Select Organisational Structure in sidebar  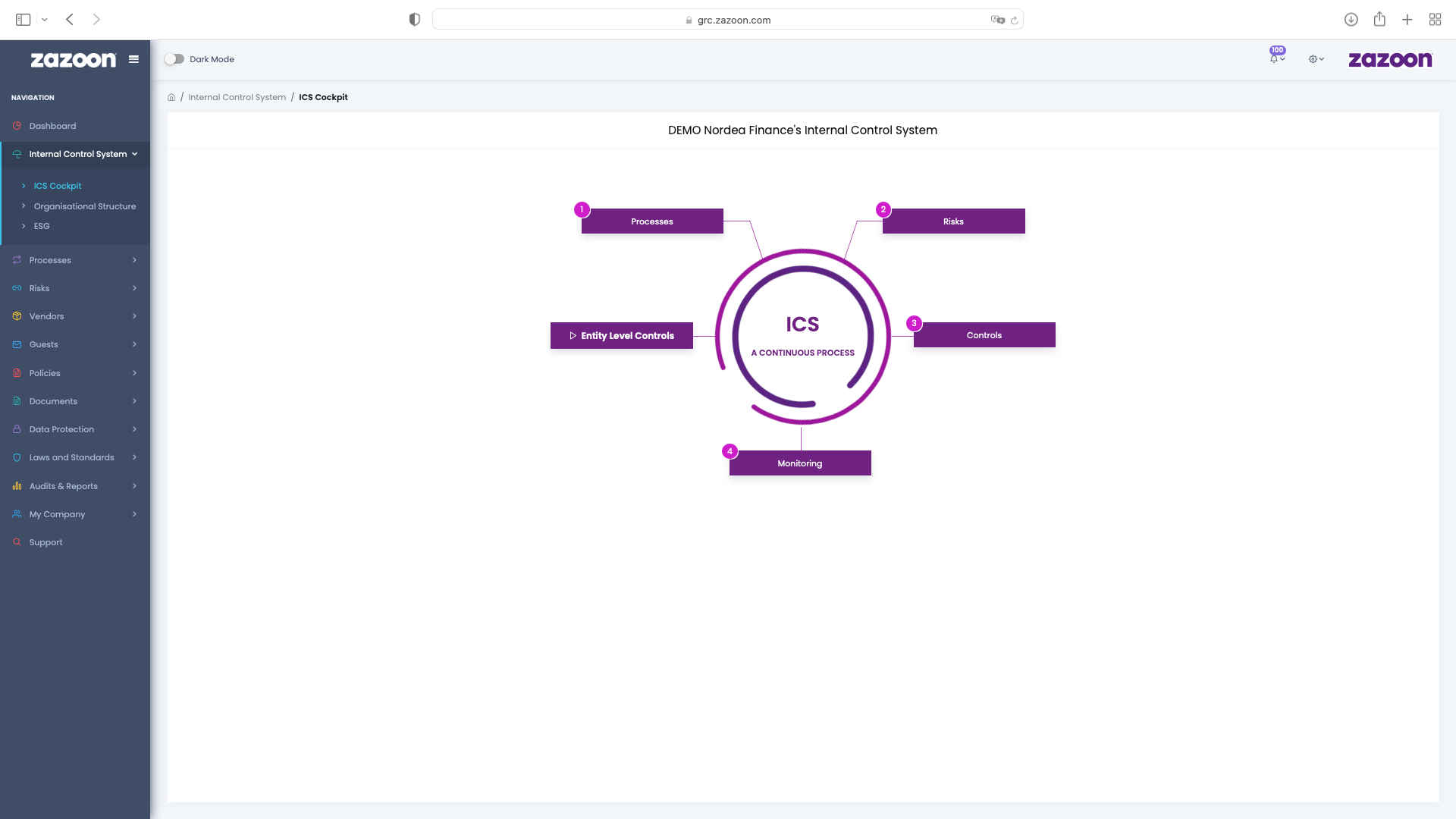[85, 206]
